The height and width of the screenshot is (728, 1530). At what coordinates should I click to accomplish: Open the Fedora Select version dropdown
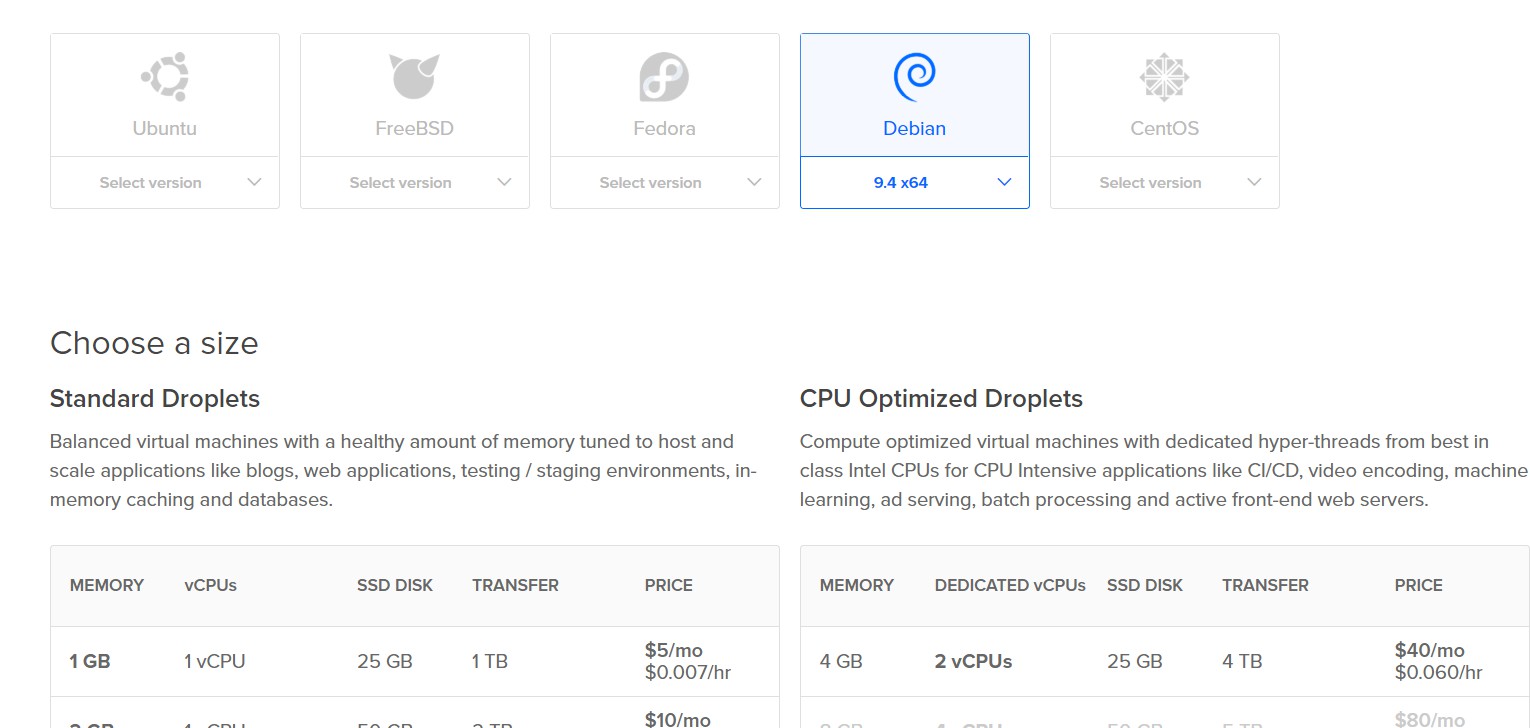point(664,183)
